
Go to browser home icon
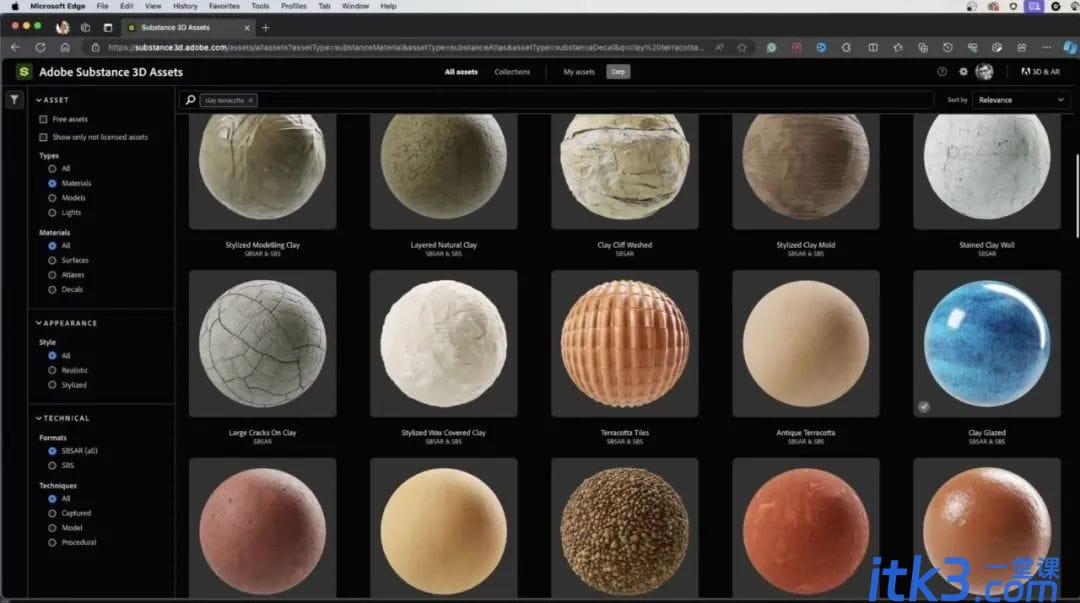pos(65,48)
